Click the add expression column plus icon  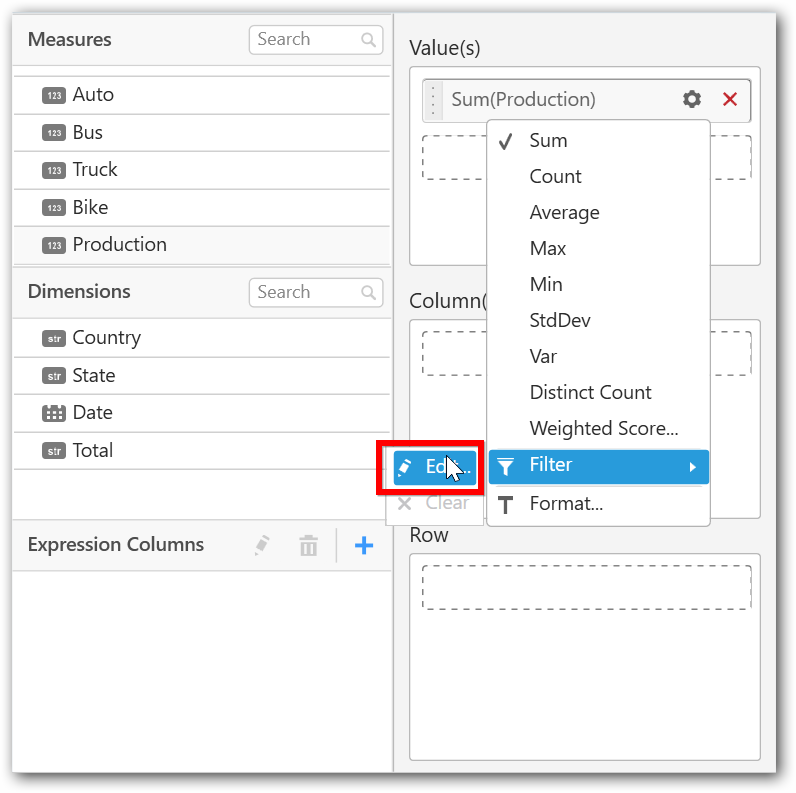[x=364, y=545]
